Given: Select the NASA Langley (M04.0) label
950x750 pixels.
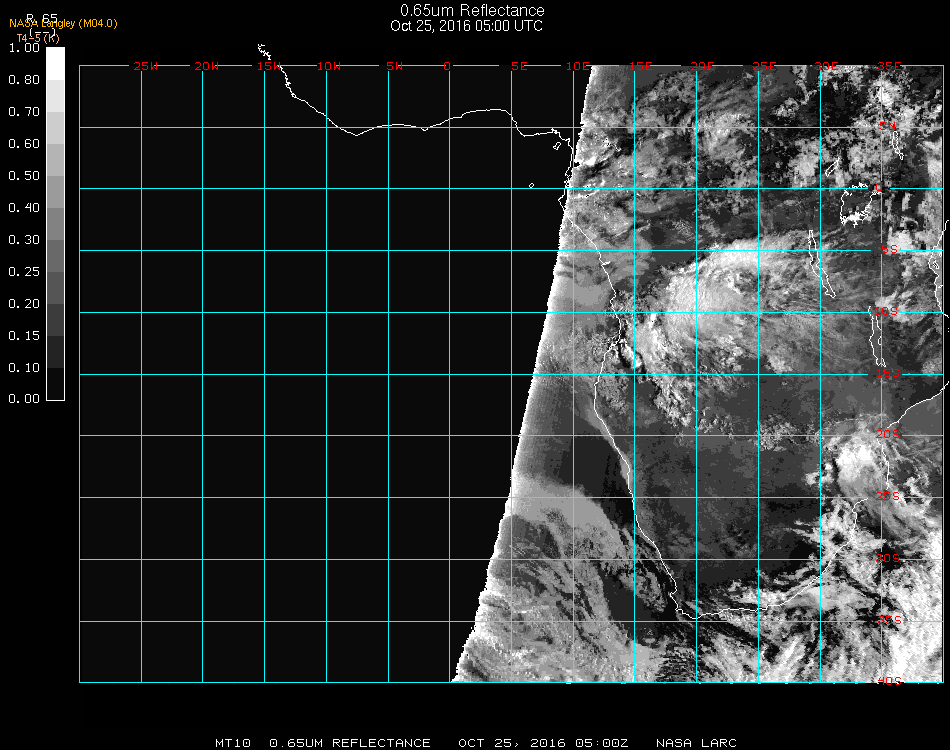Looking at the screenshot, I should click(x=63, y=23).
